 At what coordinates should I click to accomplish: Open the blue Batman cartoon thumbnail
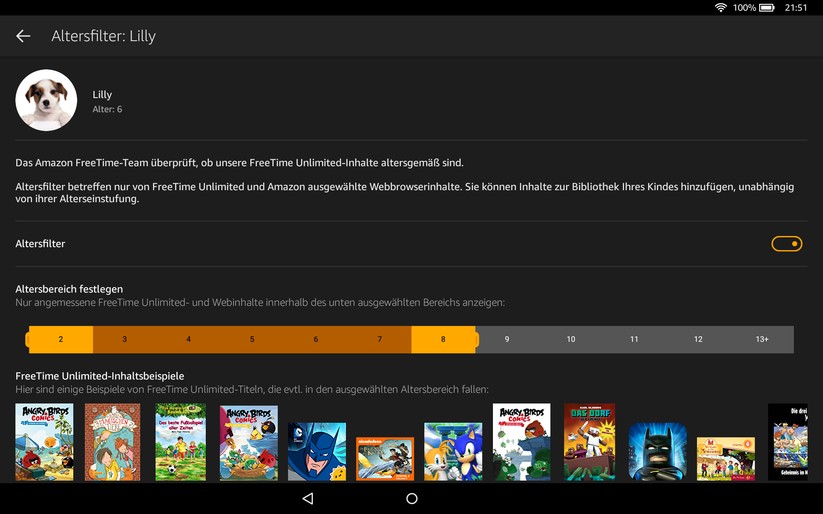[317, 451]
